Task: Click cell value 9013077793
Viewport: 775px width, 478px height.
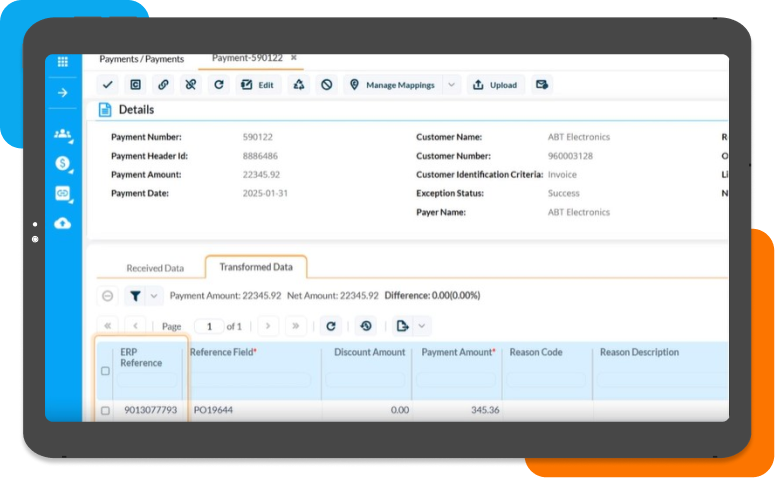Action: [x=150, y=410]
